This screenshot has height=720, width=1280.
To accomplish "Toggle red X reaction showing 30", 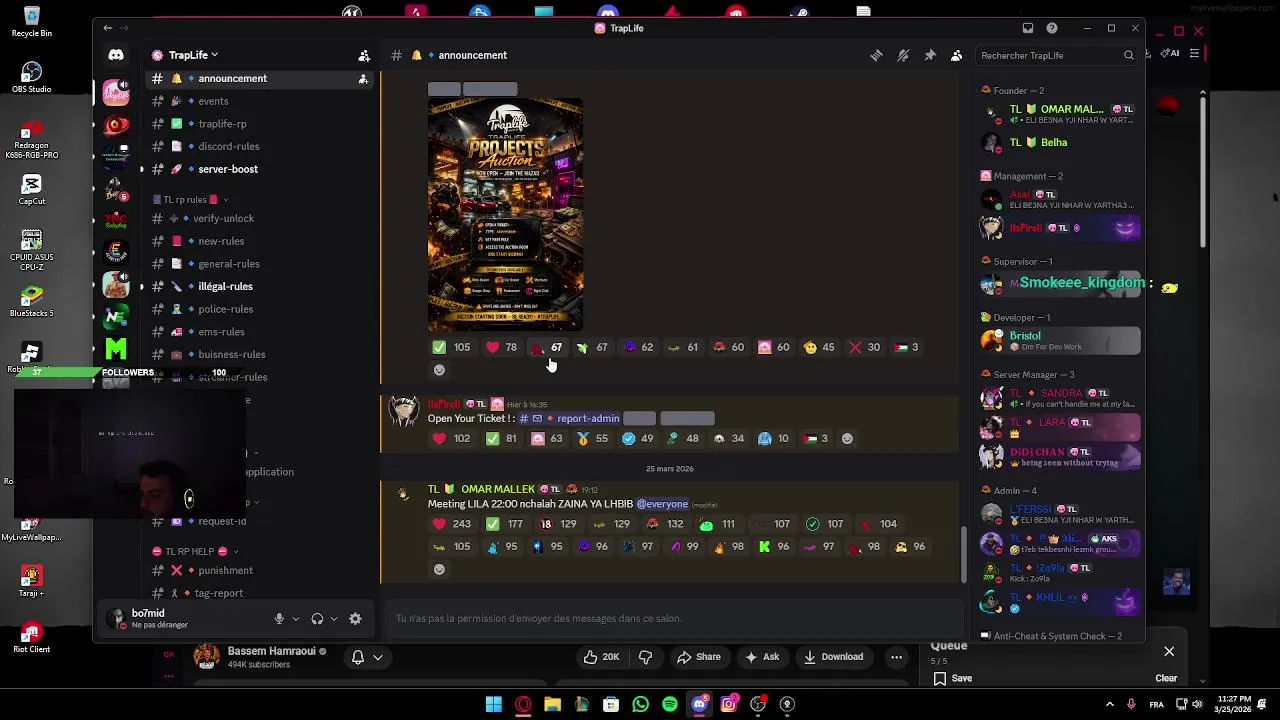I will pyautogui.click(x=864, y=347).
